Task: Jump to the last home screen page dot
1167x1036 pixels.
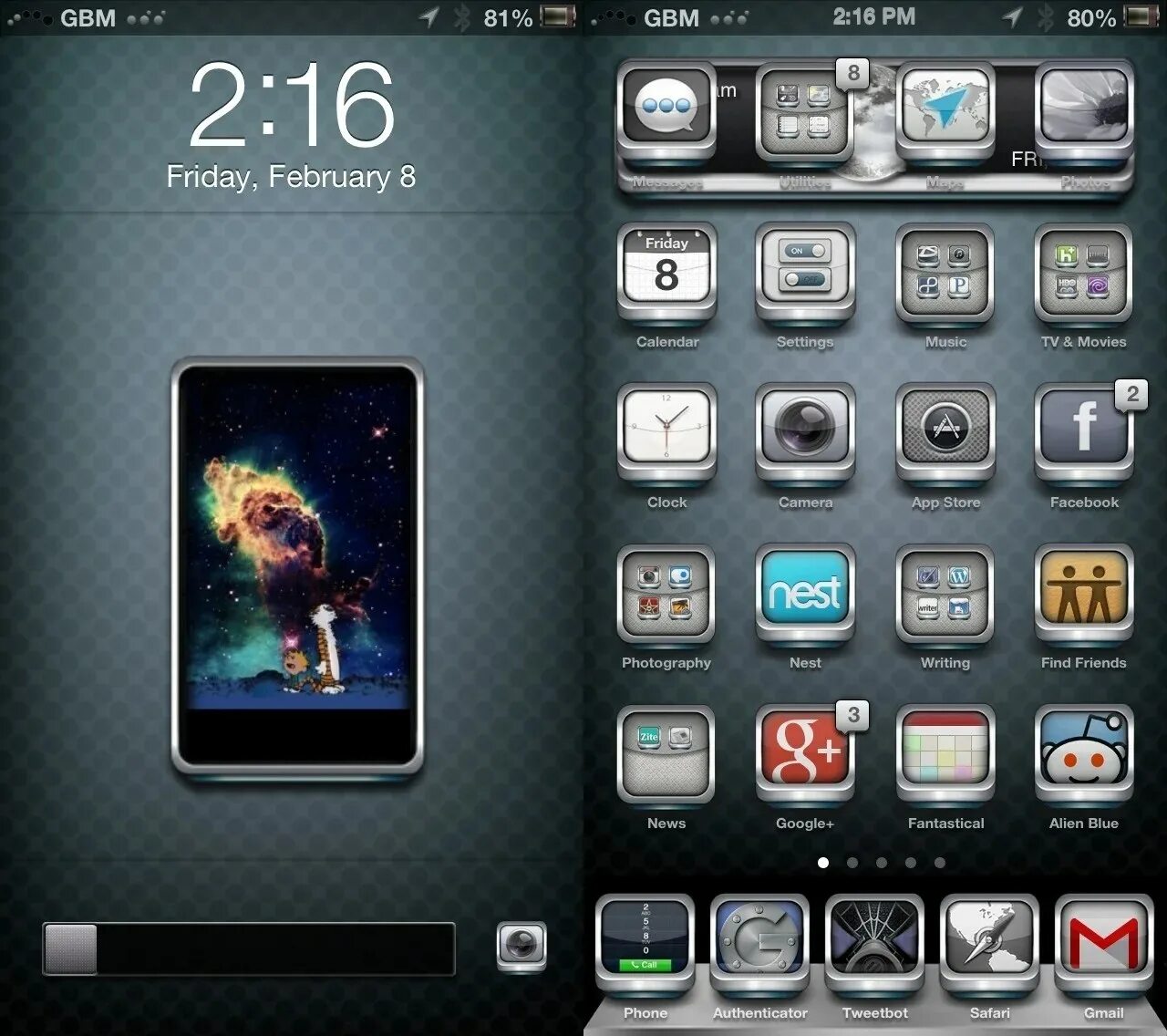Action: tap(940, 862)
